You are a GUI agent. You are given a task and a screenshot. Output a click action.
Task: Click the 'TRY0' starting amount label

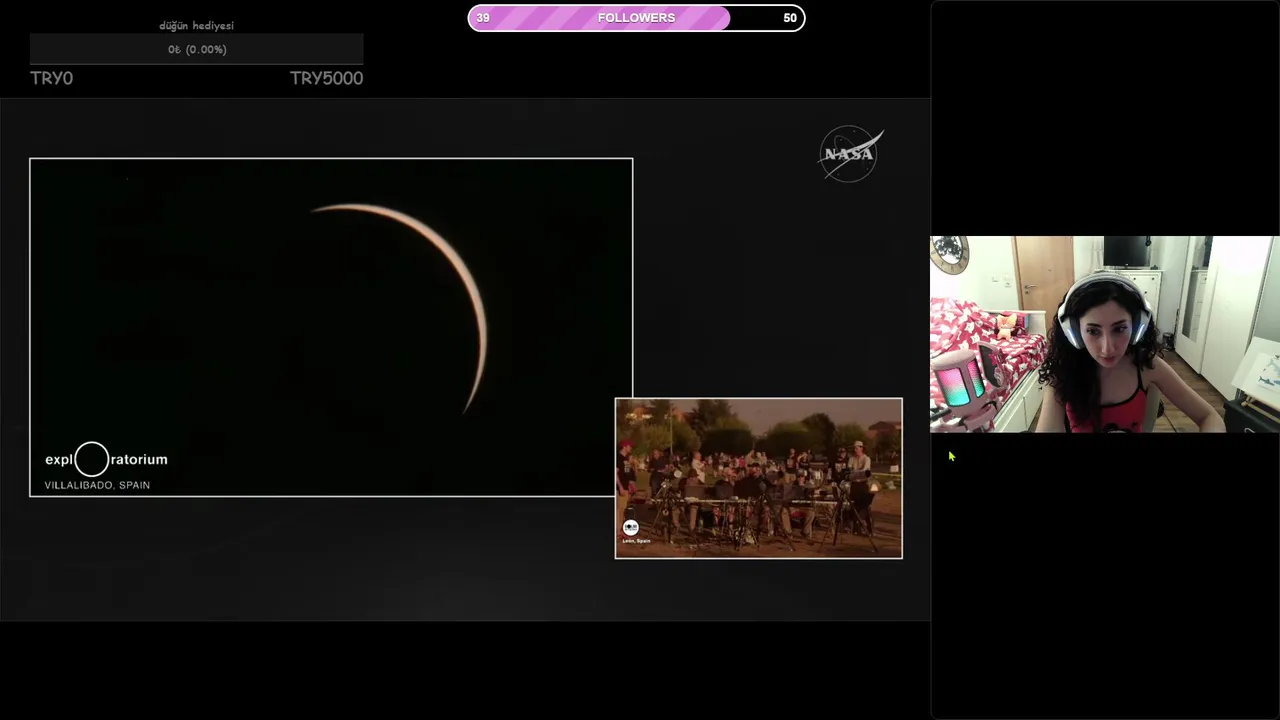51,78
